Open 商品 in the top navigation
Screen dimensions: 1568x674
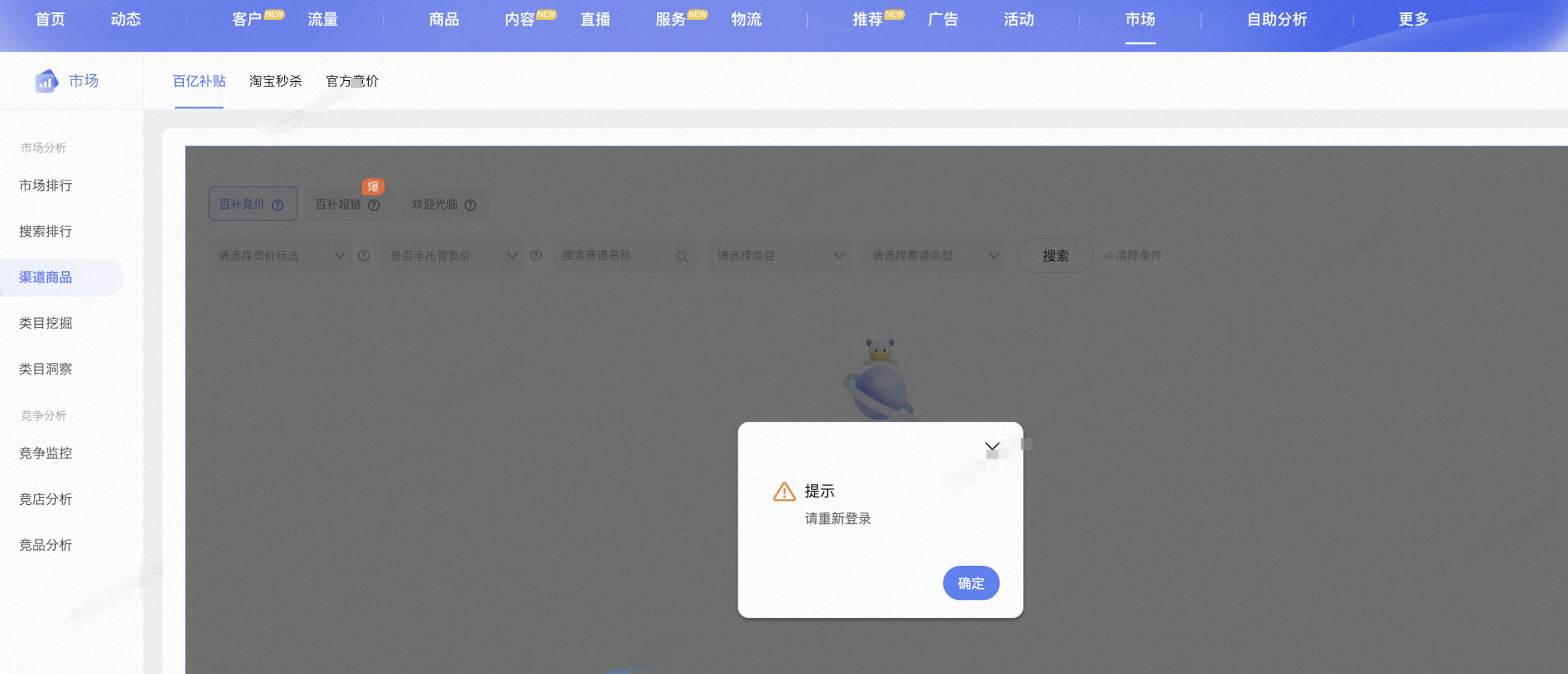(444, 20)
